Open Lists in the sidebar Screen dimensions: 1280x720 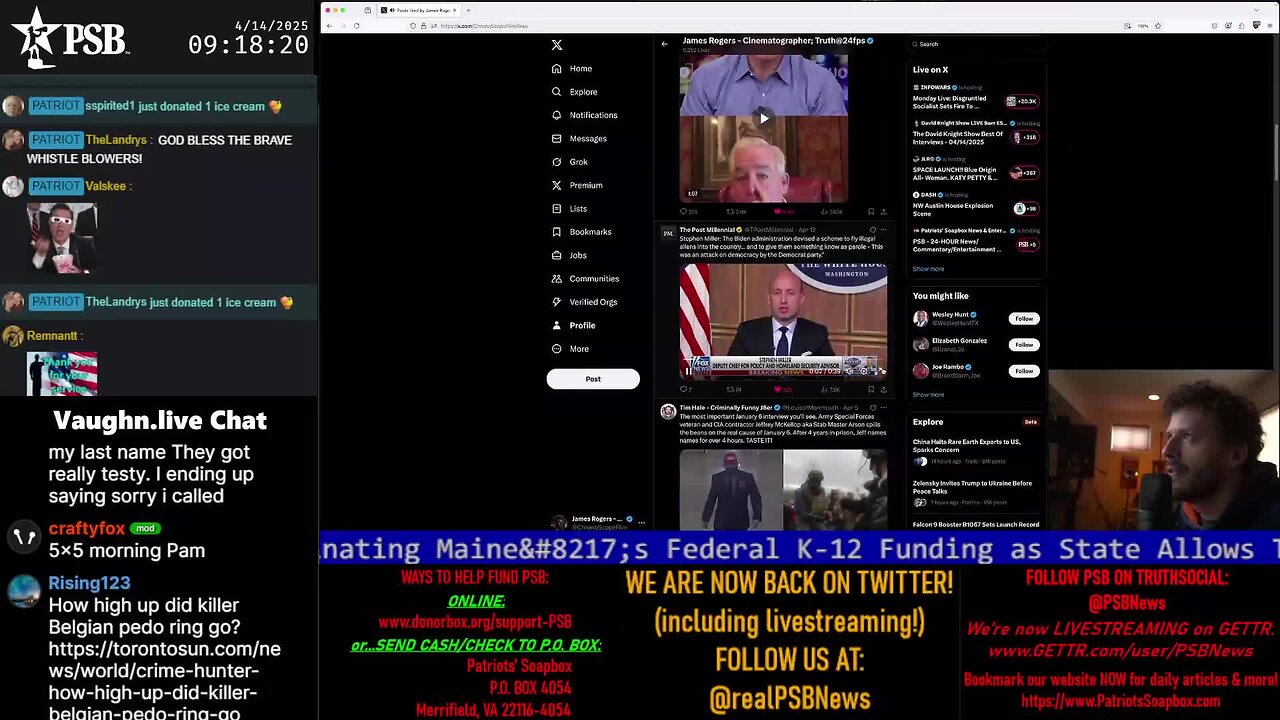569,208
